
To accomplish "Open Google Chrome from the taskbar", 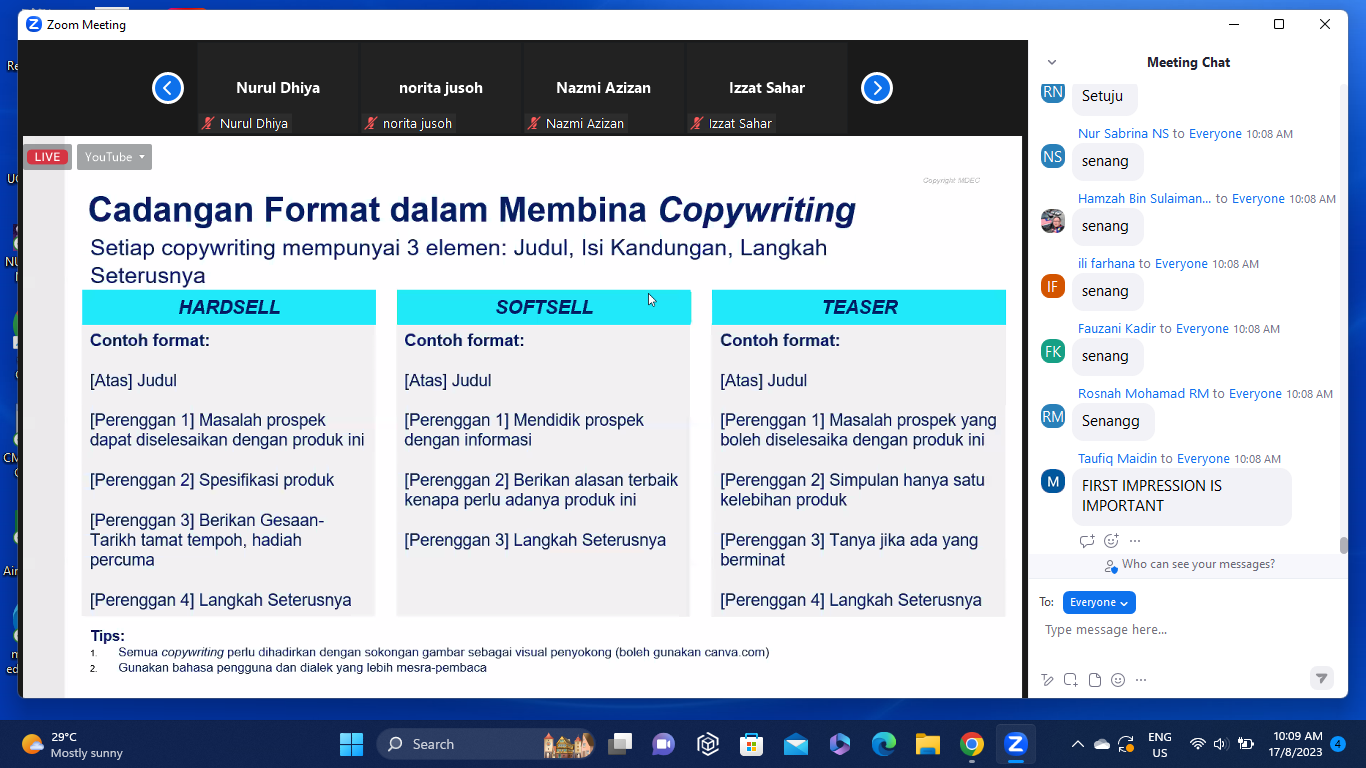I will click(x=971, y=744).
